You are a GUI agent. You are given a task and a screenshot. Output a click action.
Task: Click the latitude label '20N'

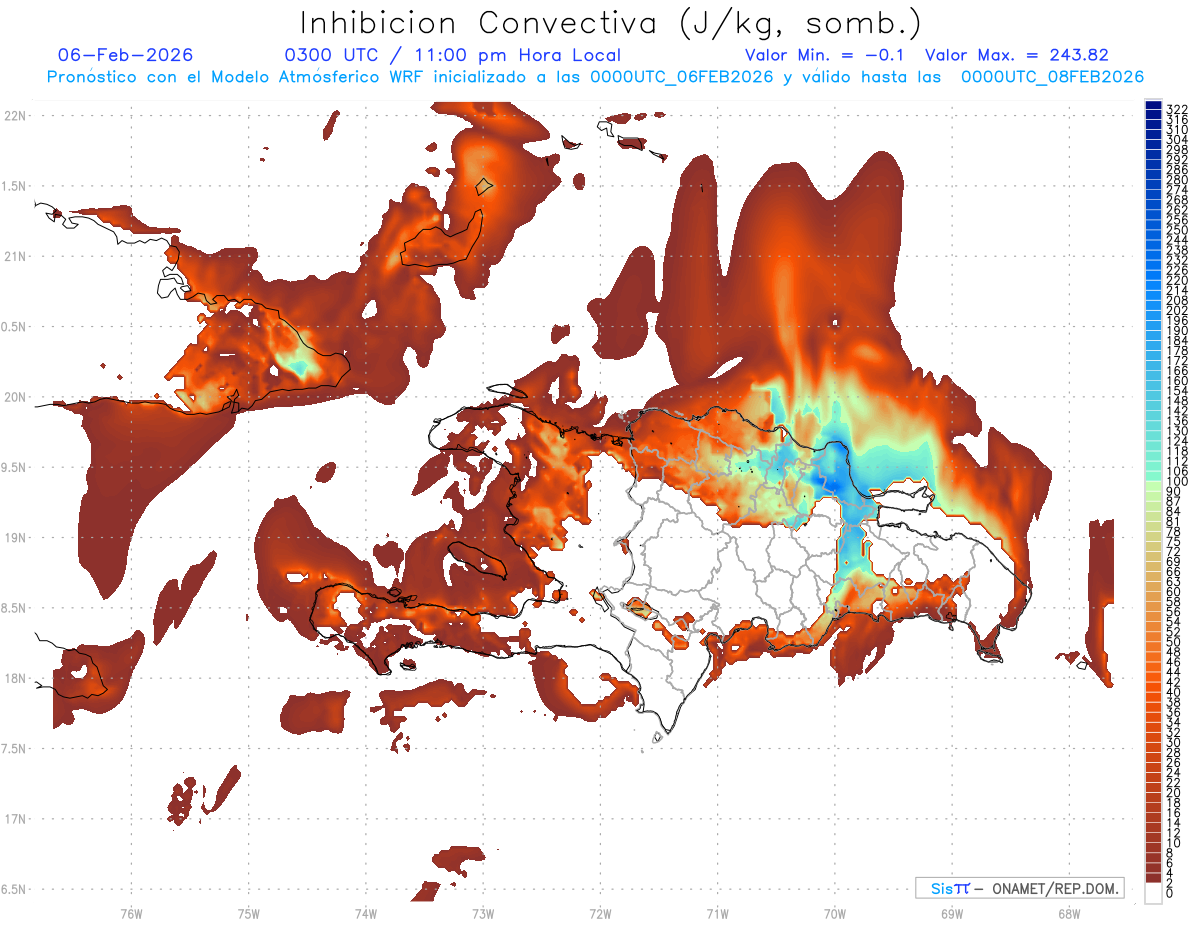tap(15, 397)
